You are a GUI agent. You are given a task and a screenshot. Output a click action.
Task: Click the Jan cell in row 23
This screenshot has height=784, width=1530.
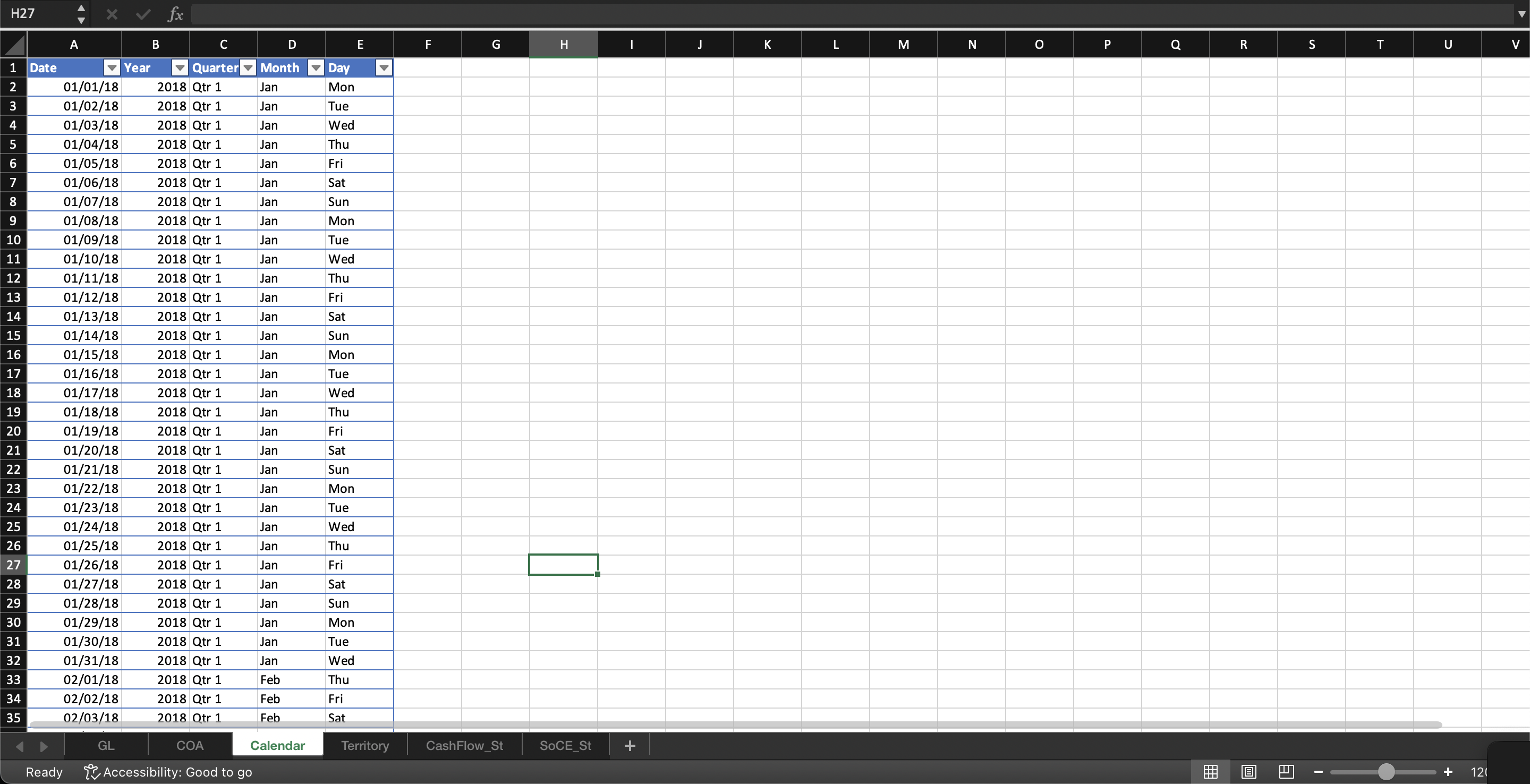coord(292,488)
